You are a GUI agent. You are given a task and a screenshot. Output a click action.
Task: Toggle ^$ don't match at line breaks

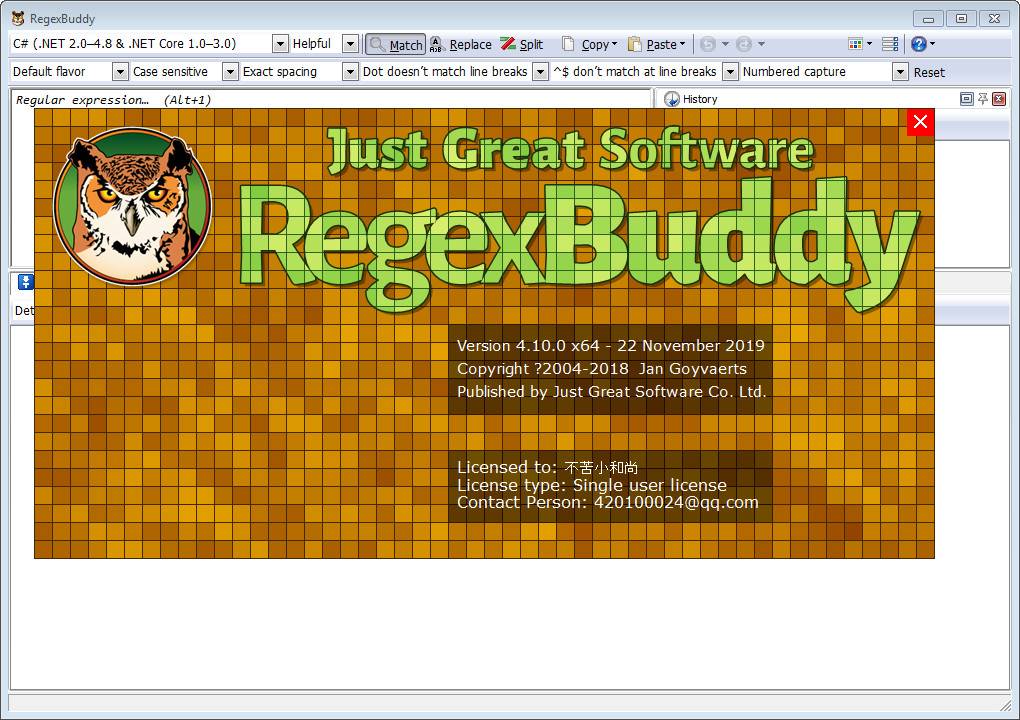click(645, 72)
